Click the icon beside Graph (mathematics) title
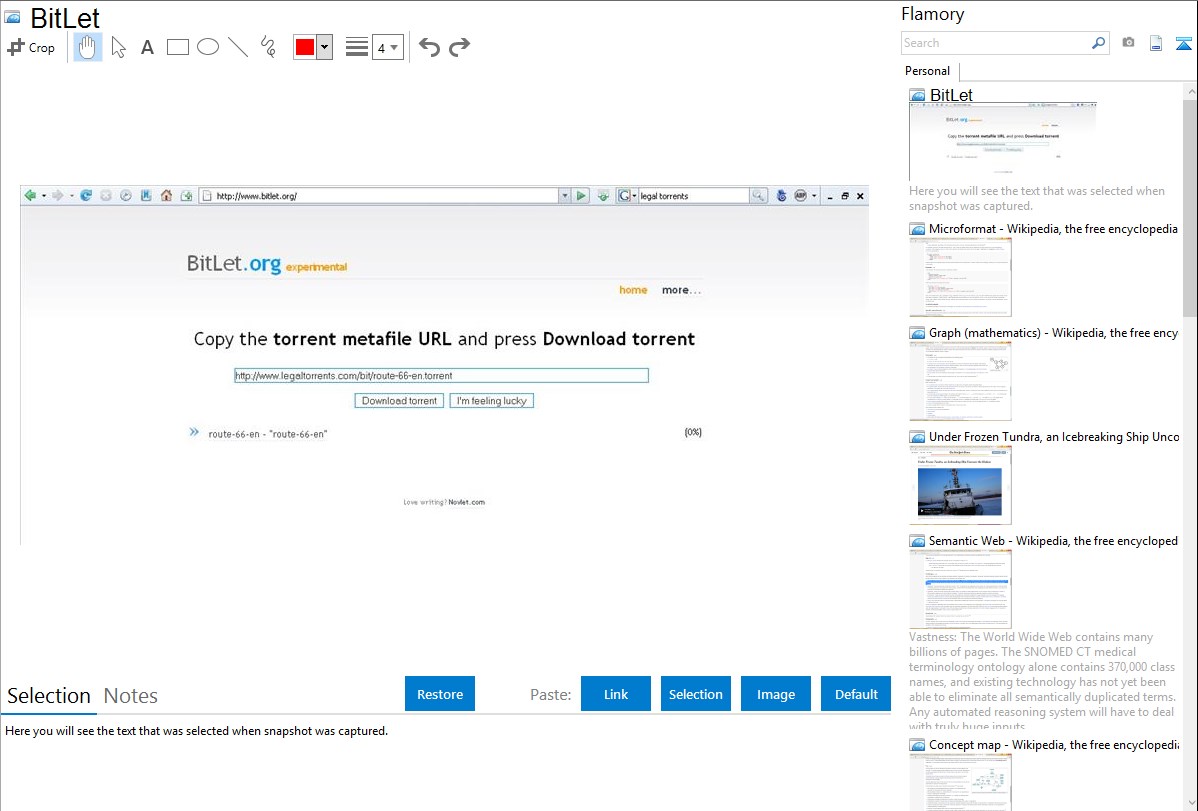The width and height of the screenshot is (1198, 811). (x=918, y=333)
